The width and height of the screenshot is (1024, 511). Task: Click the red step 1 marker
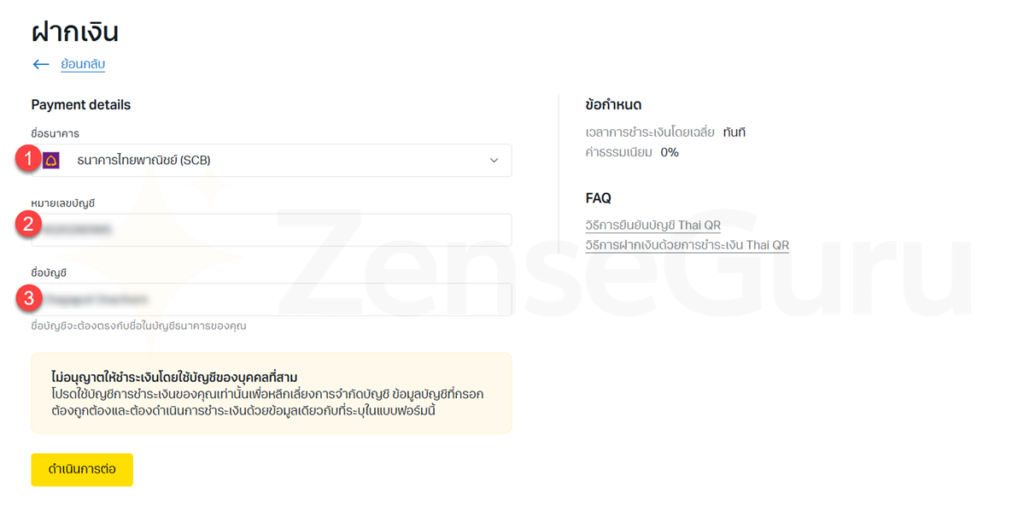coord(27,157)
